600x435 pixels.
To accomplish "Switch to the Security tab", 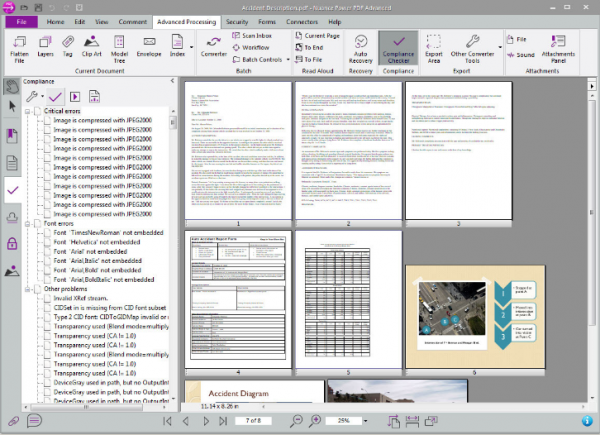I will [x=237, y=20].
